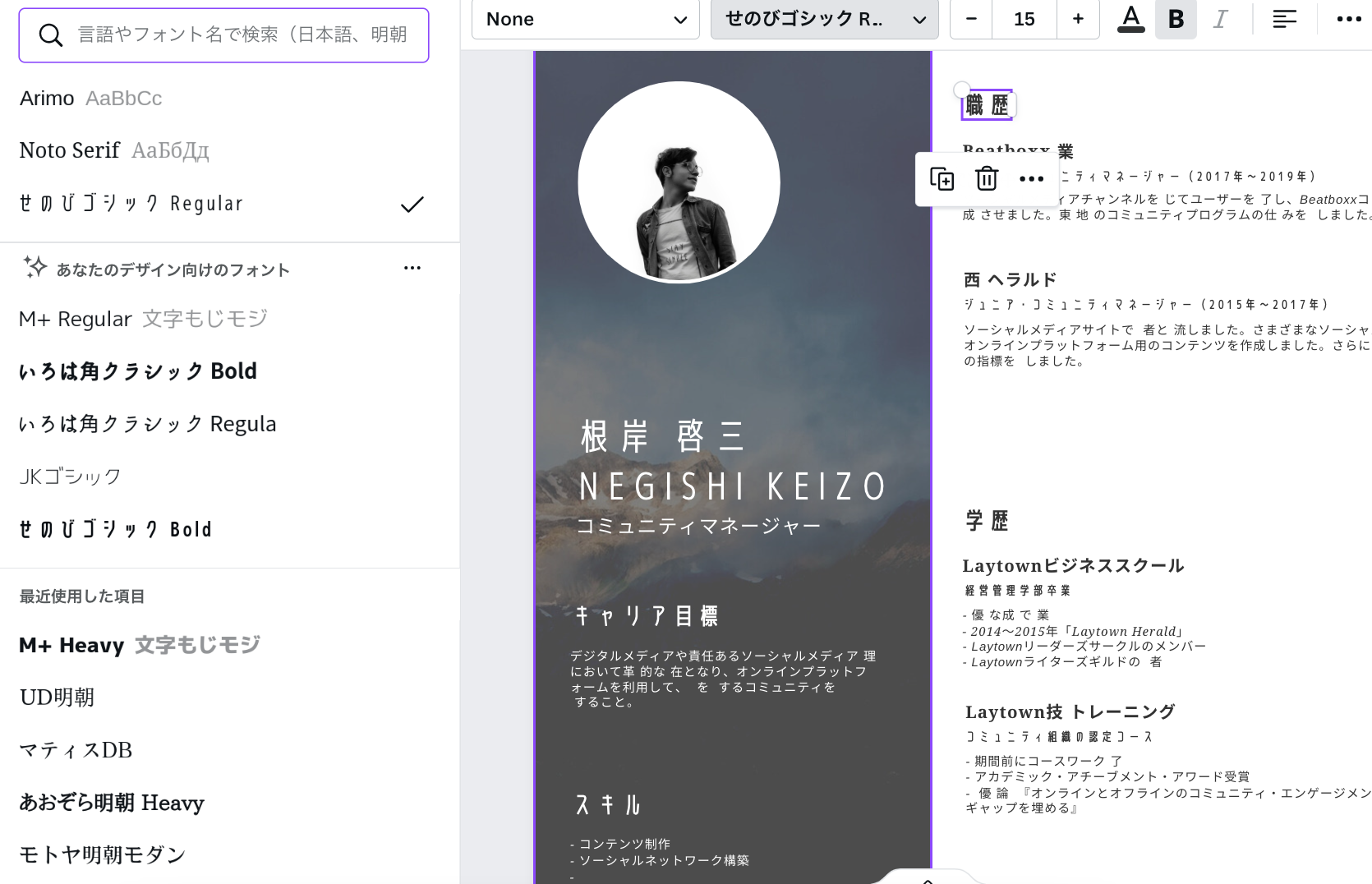Choose いろは角クラシック Regular font
The image size is (1372, 884).
coord(148,424)
